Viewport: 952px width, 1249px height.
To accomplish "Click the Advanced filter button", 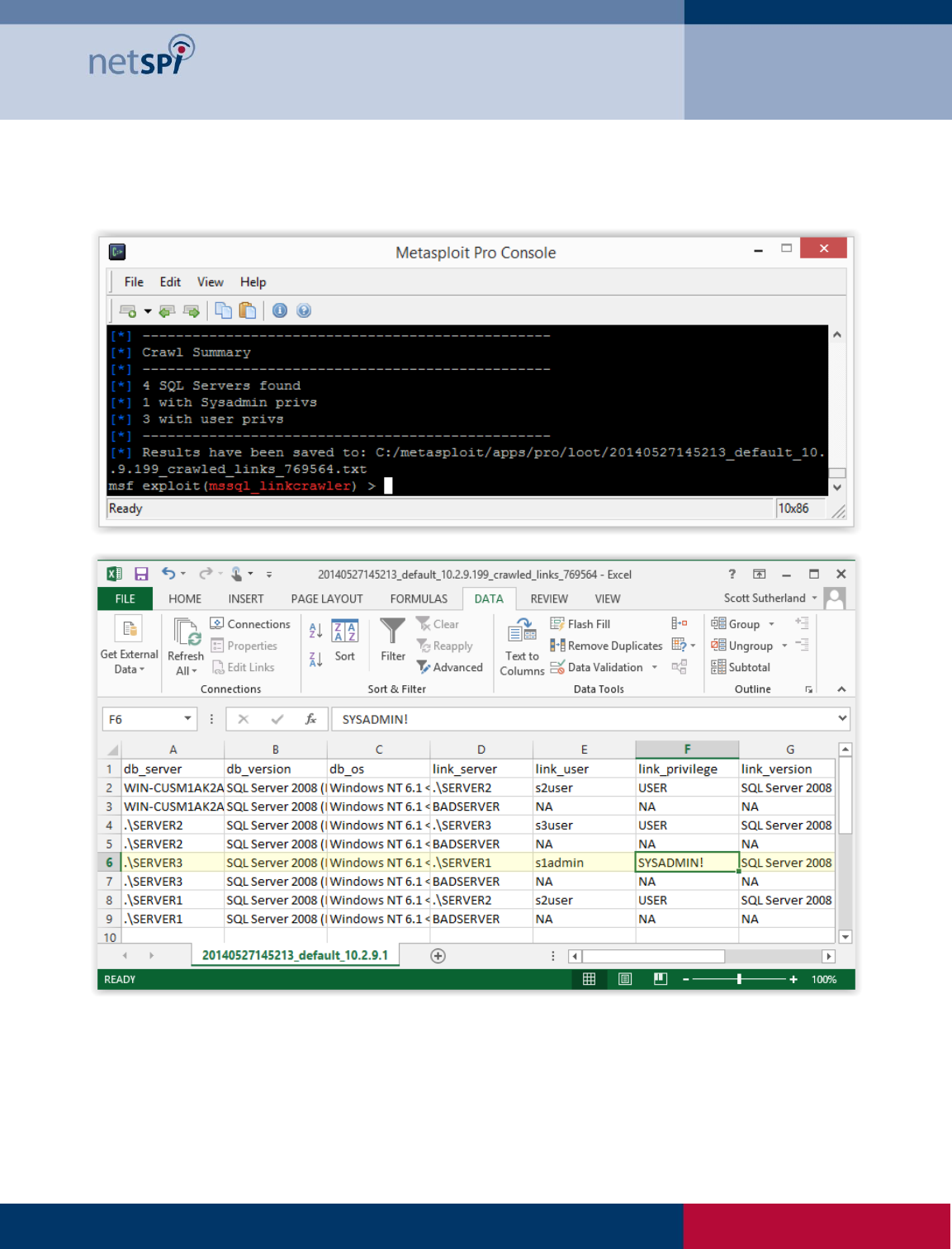I will coord(450,667).
